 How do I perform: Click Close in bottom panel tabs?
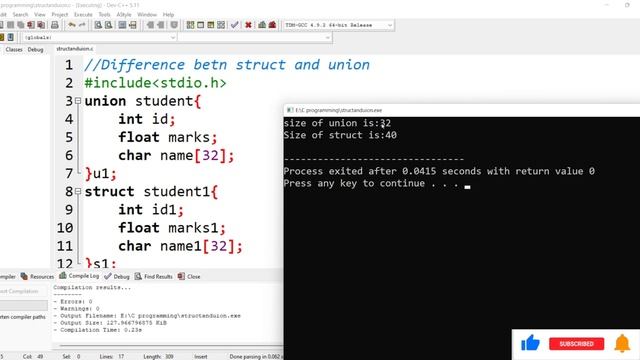coord(189,276)
